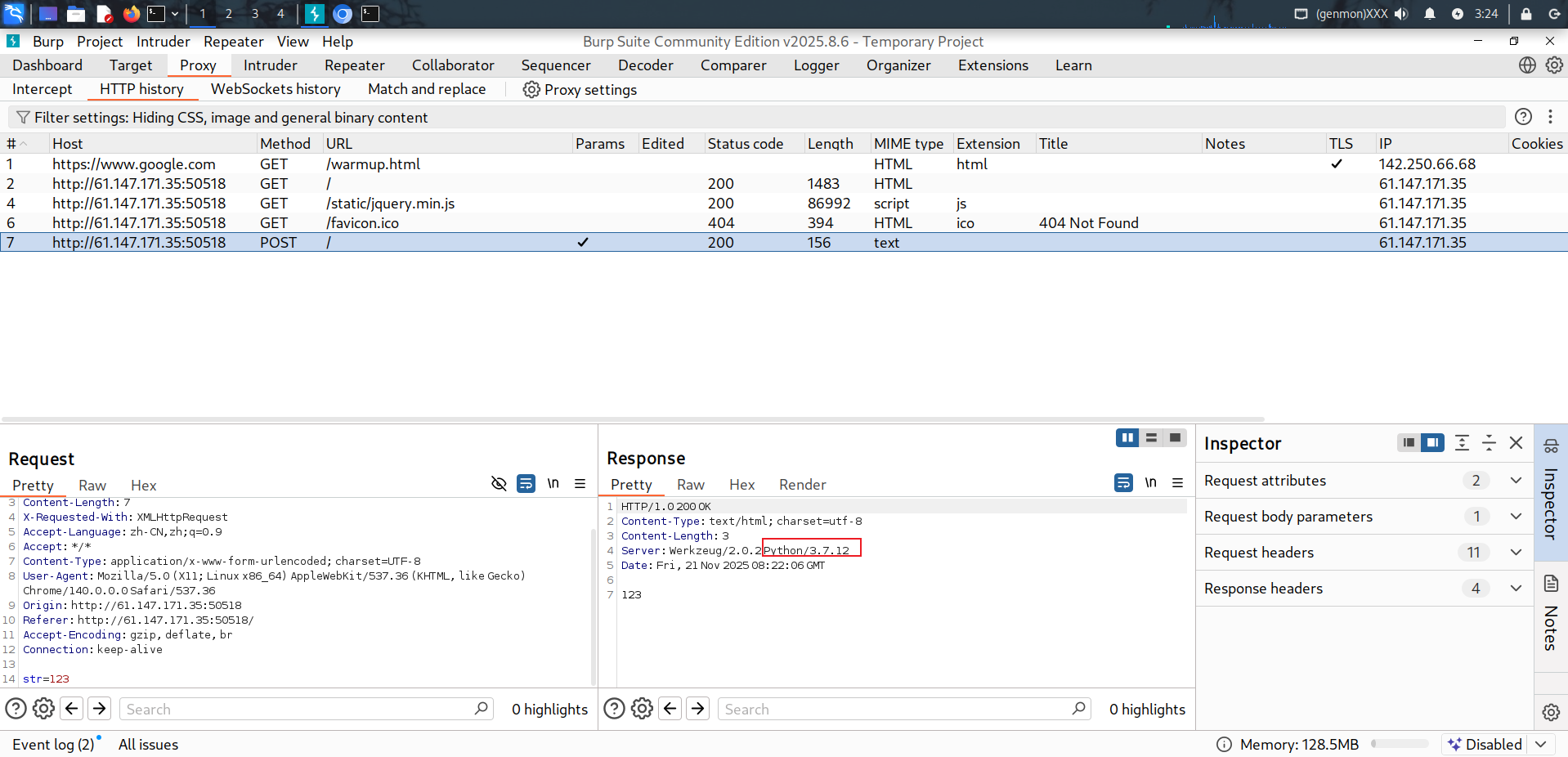Viewport: 1568px width, 757px height.
Task: Show Response Render view tab
Action: pos(802,485)
